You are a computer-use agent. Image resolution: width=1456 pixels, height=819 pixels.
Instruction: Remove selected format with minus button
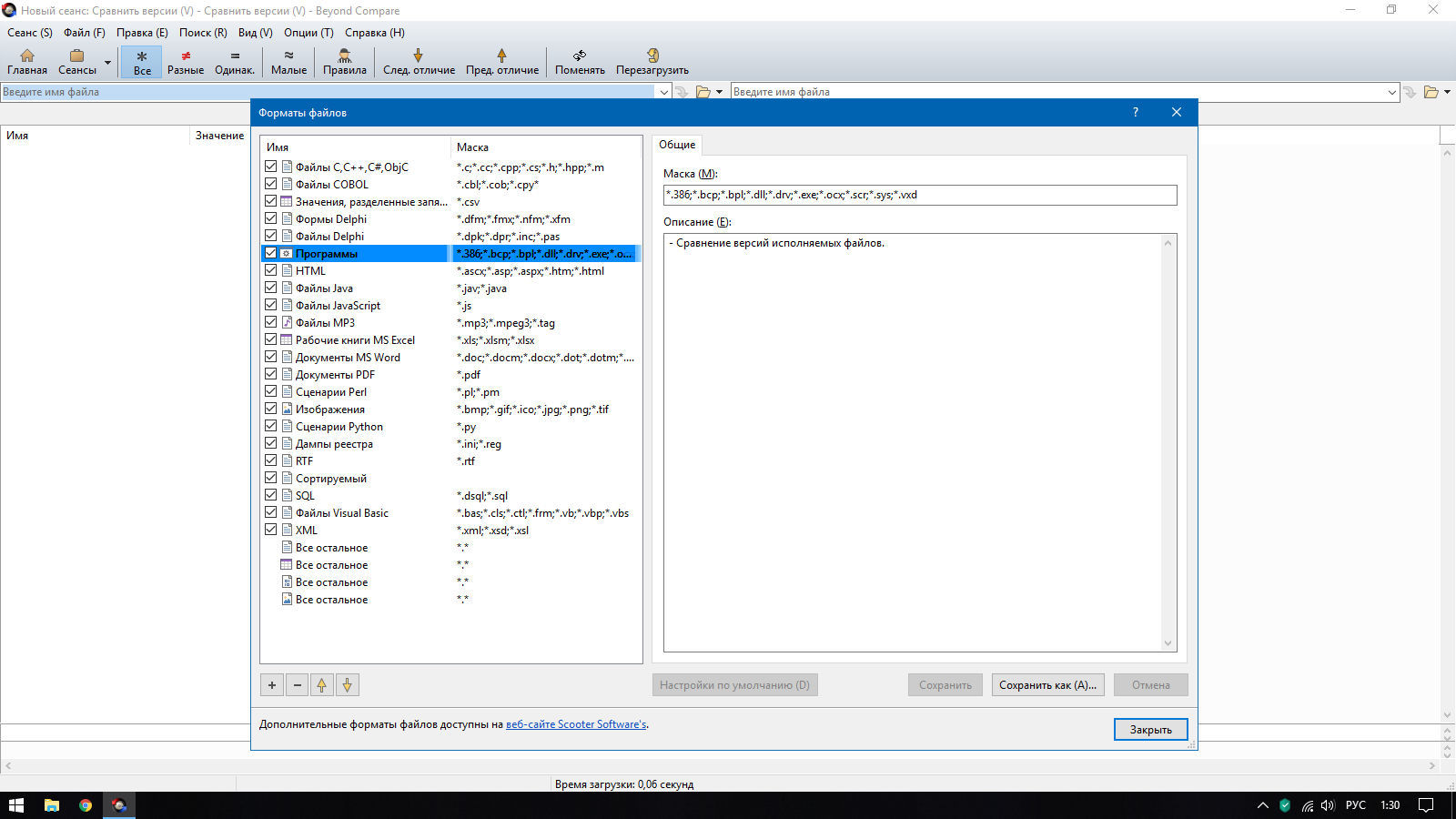coord(297,685)
